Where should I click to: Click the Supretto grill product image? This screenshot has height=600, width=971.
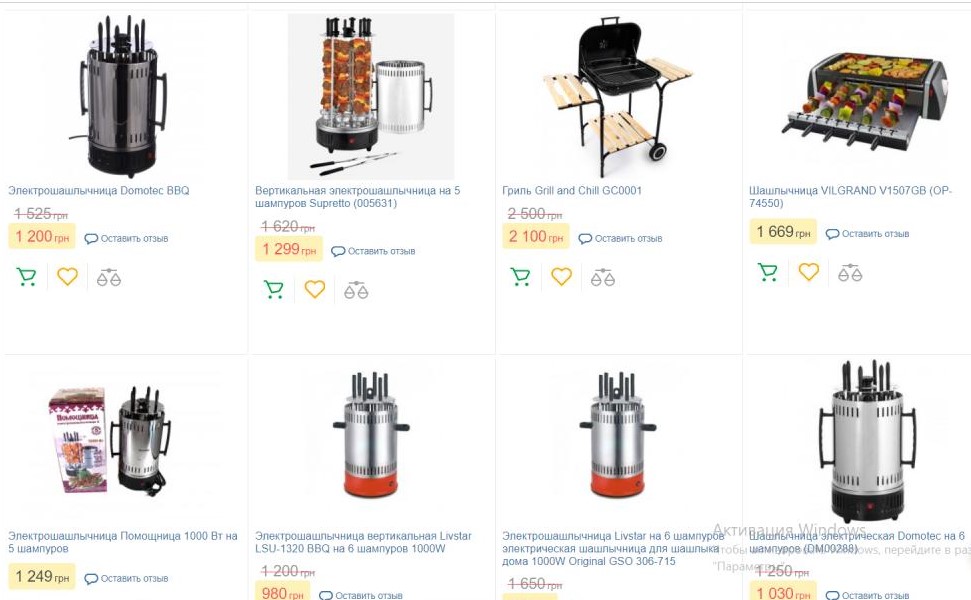pos(371,97)
